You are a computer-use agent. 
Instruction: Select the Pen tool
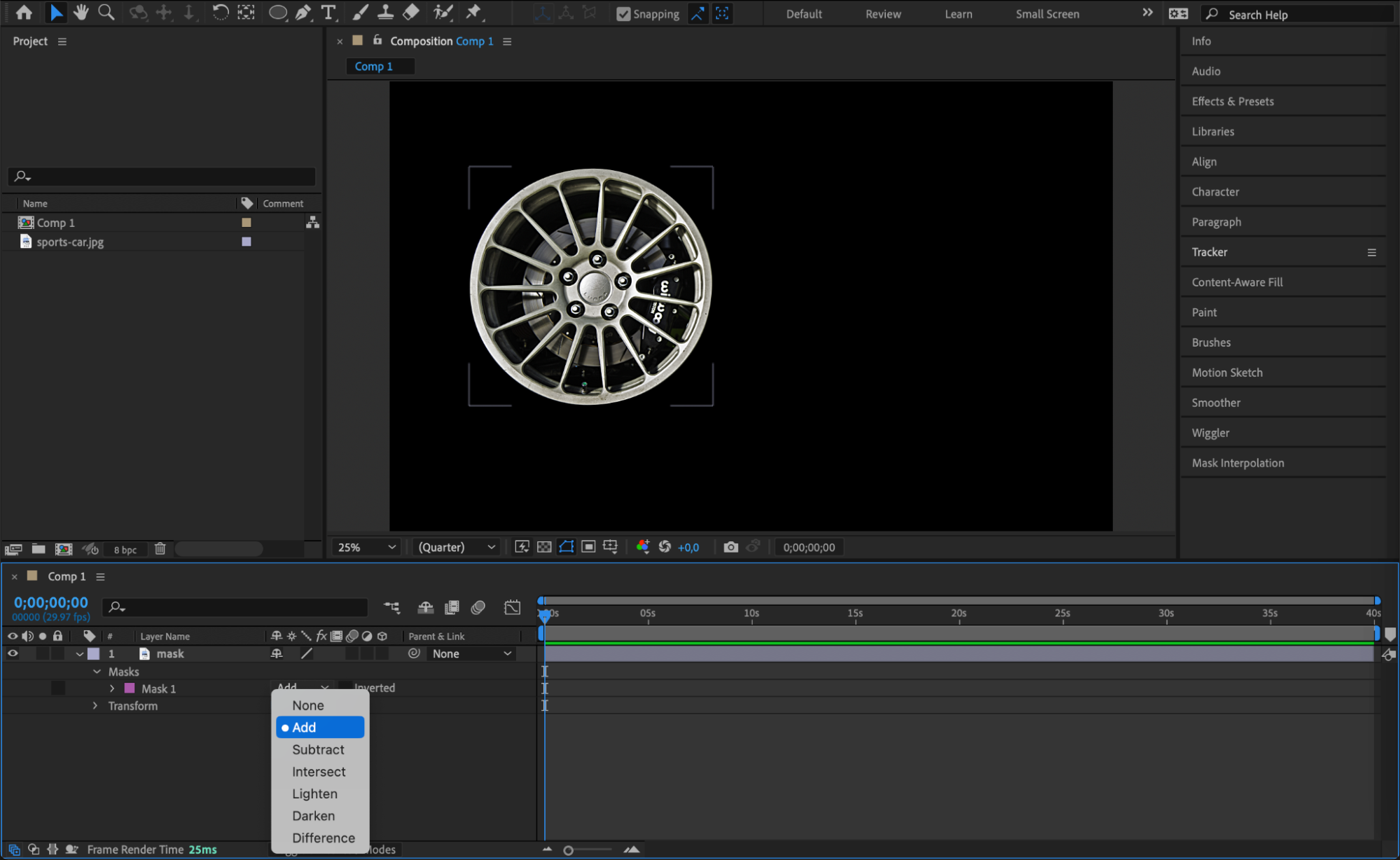[x=303, y=13]
